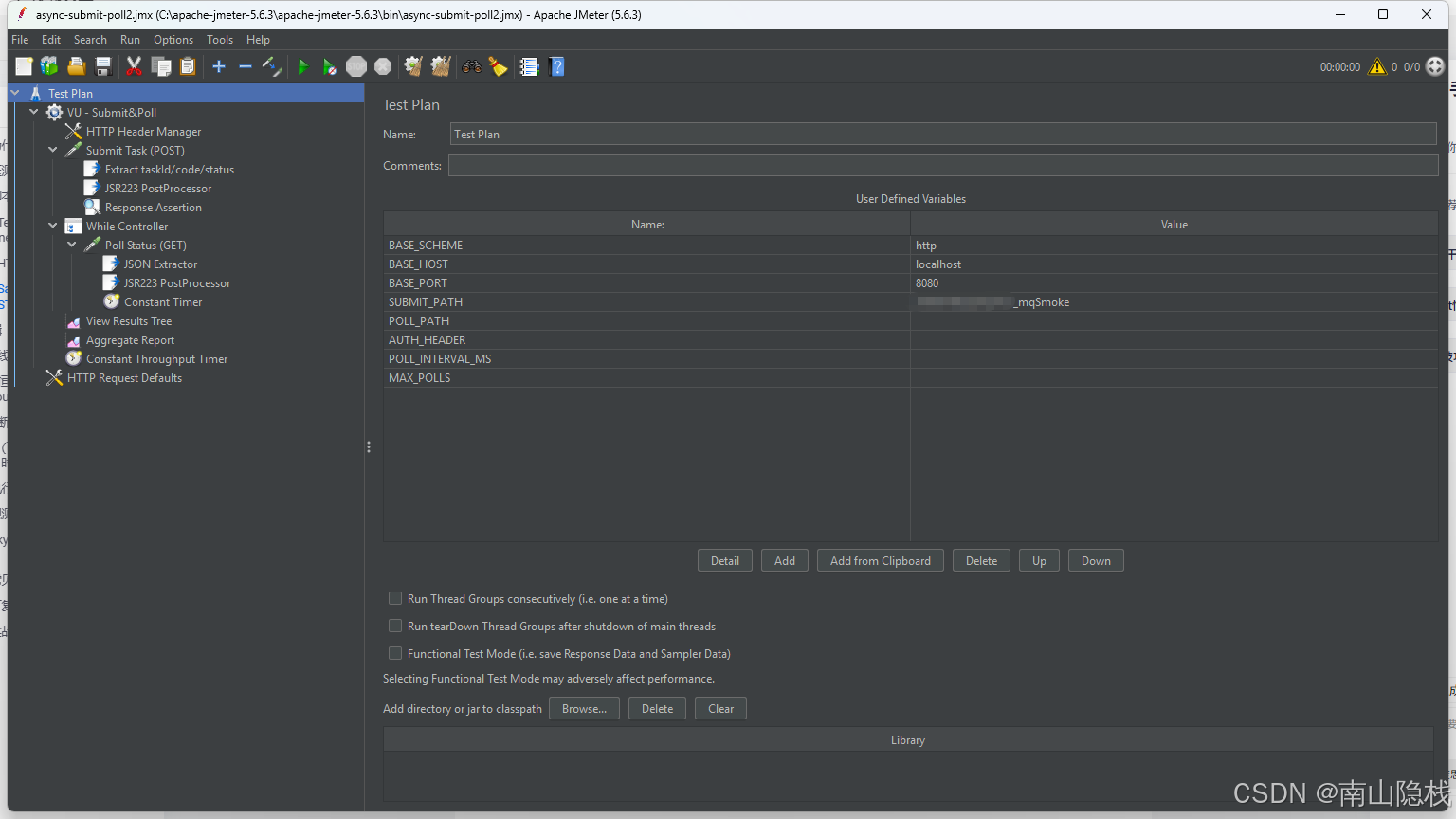Open the File menu

click(x=20, y=40)
